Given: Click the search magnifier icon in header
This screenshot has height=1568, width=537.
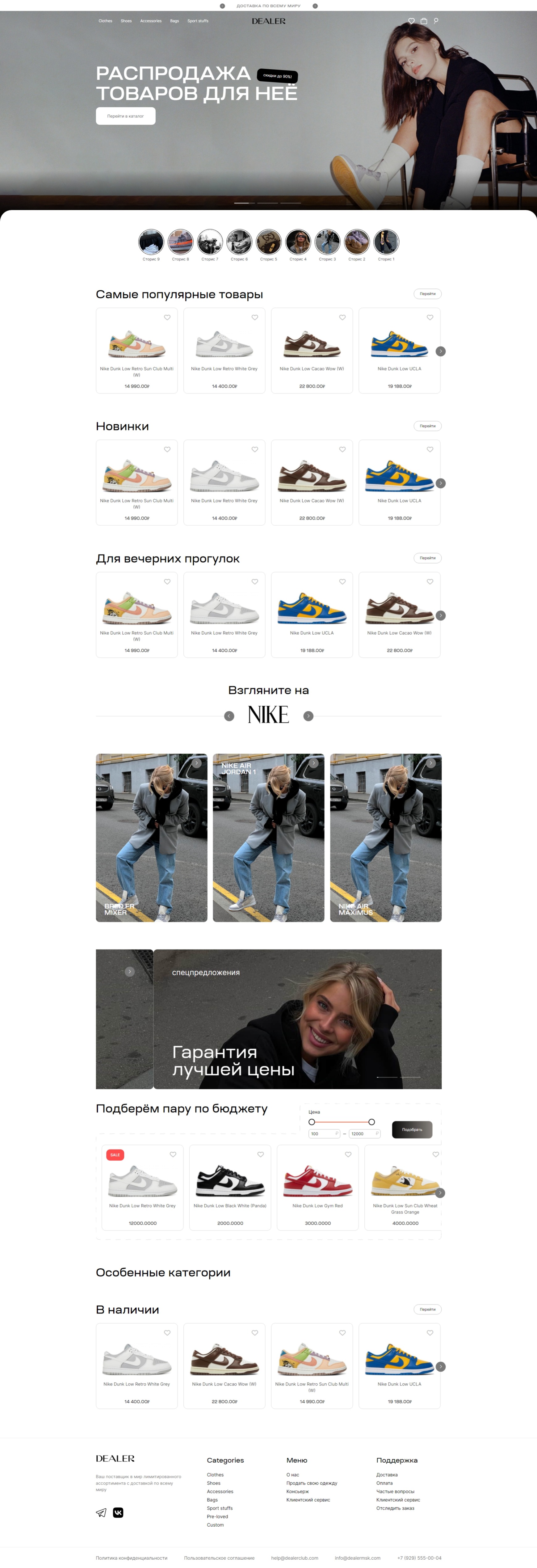Looking at the screenshot, I should (436, 21).
